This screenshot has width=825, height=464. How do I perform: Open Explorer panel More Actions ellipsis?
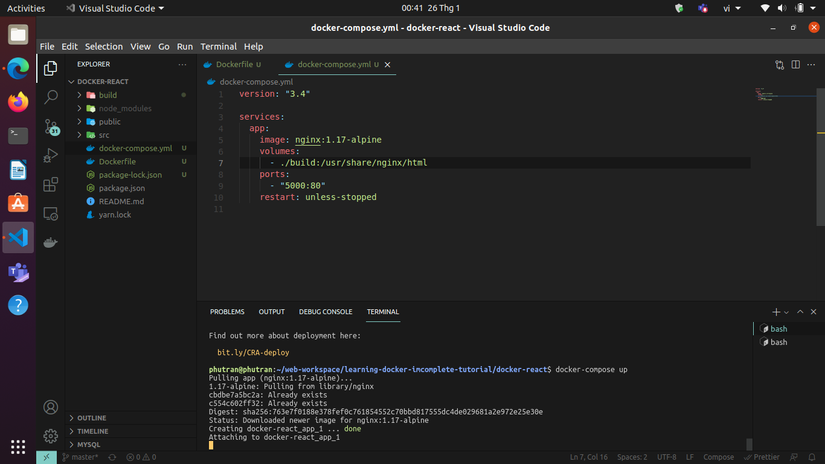(182, 64)
